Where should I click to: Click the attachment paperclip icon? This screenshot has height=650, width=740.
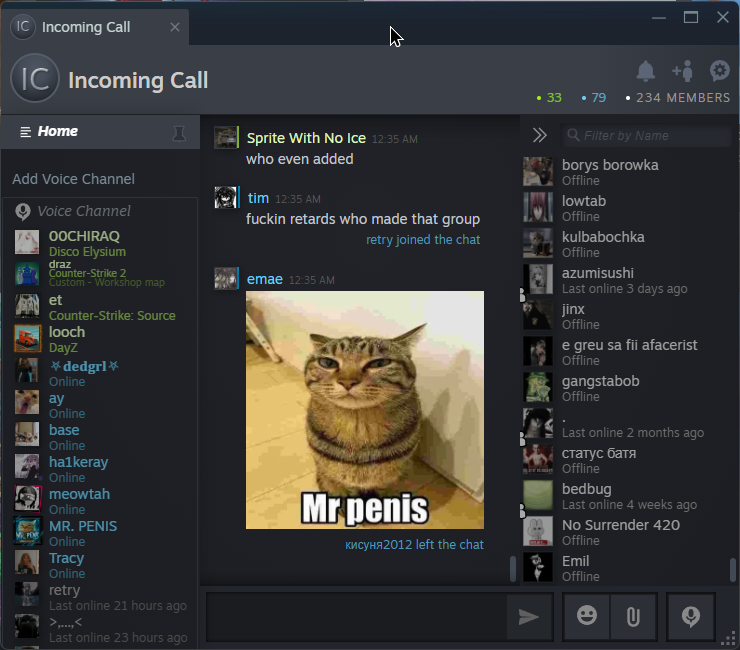[633, 616]
